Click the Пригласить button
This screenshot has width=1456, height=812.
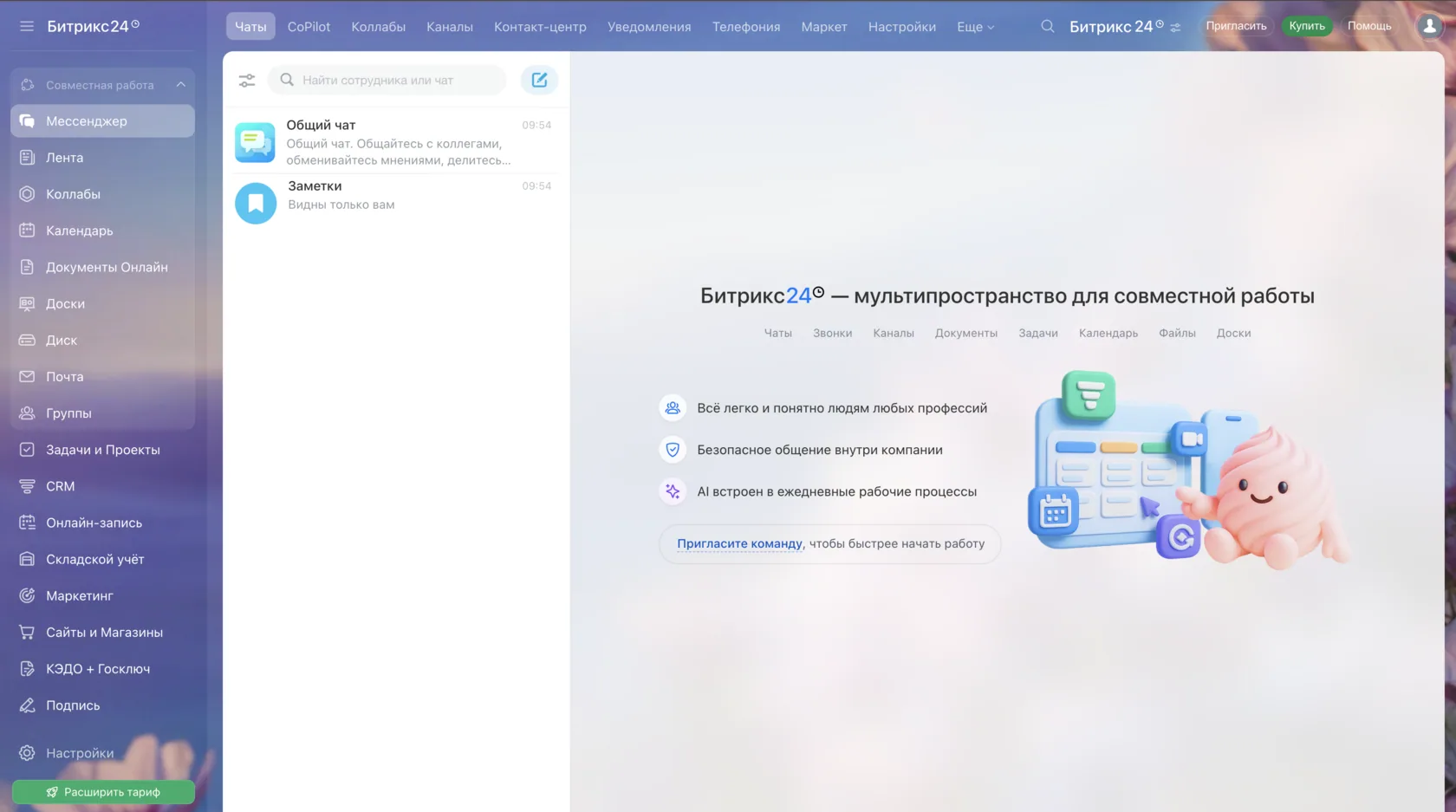[x=1236, y=26]
